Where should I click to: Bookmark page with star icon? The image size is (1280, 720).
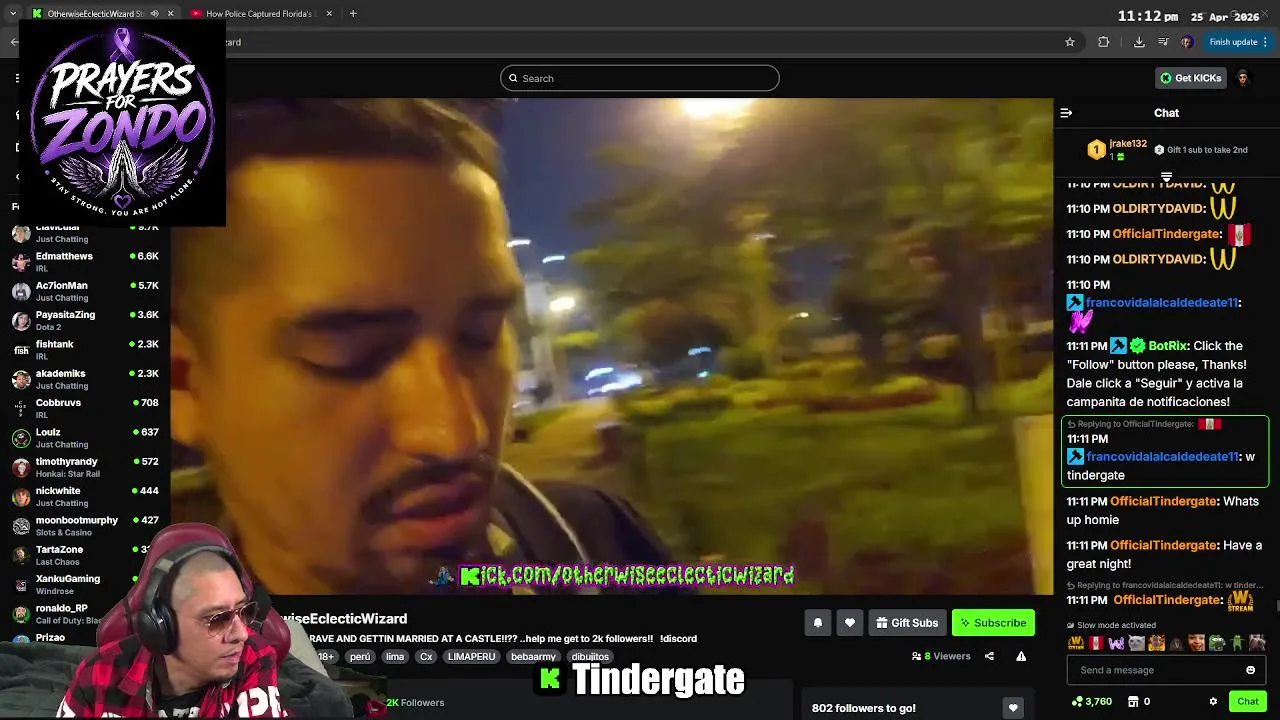[x=1070, y=42]
